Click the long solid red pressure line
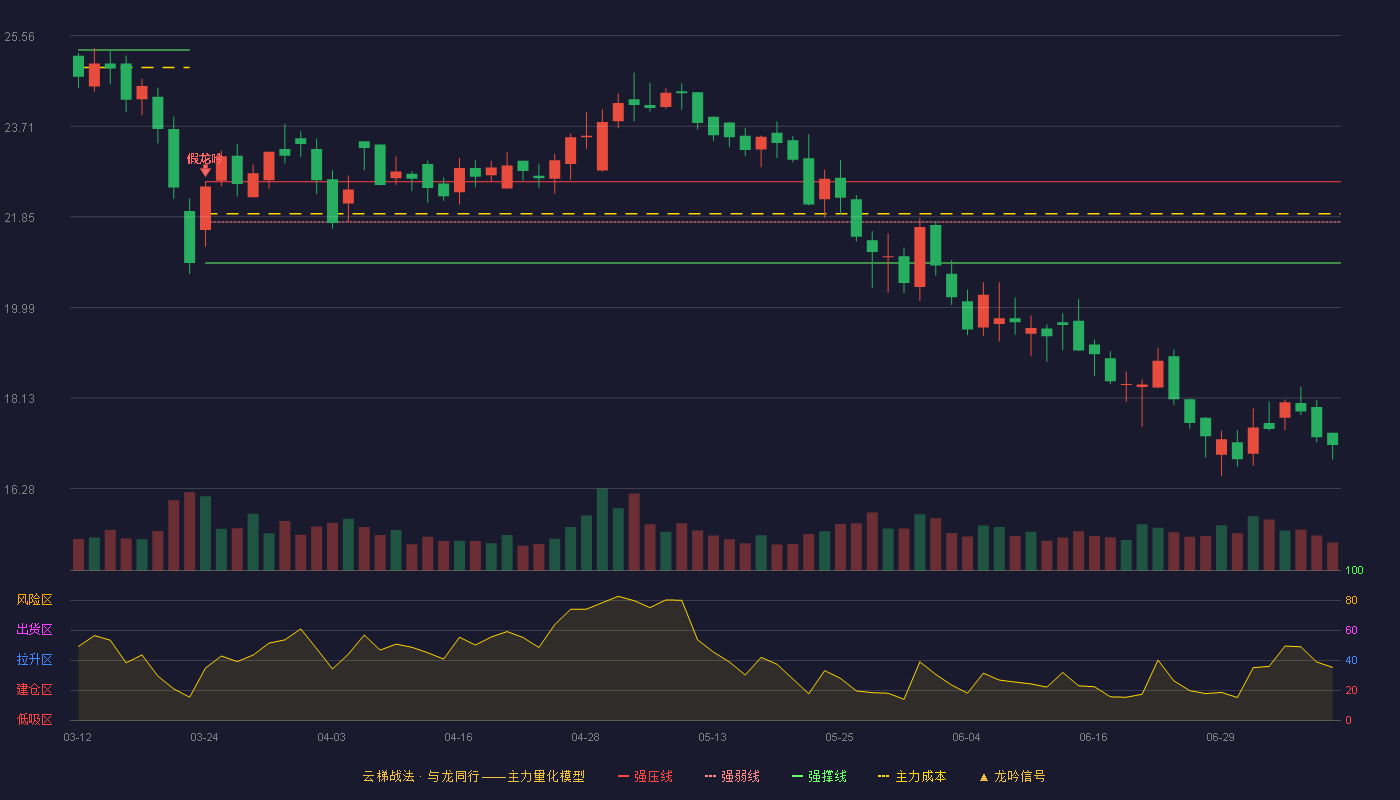The height and width of the screenshot is (800, 1400). coord(772,182)
